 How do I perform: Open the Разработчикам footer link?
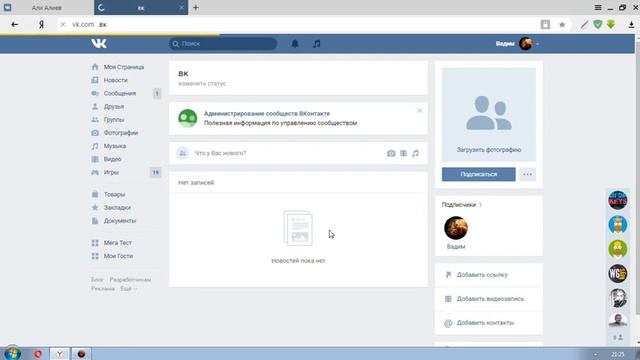(x=130, y=280)
